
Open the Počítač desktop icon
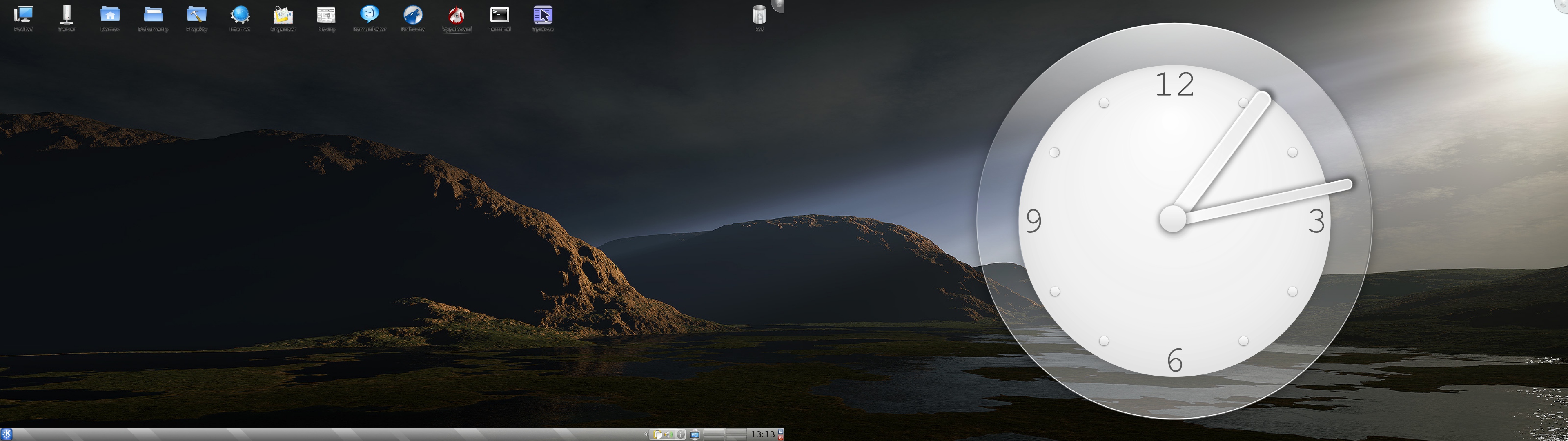(x=24, y=14)
